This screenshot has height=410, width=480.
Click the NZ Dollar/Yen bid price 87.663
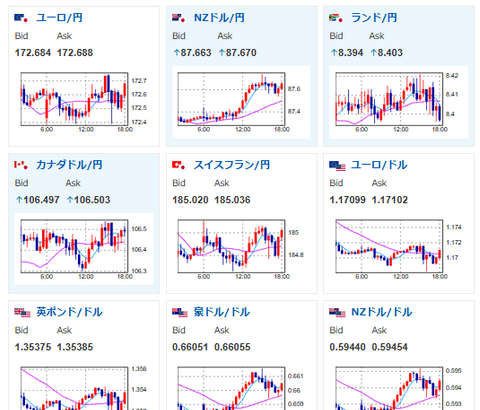point(192,53)
